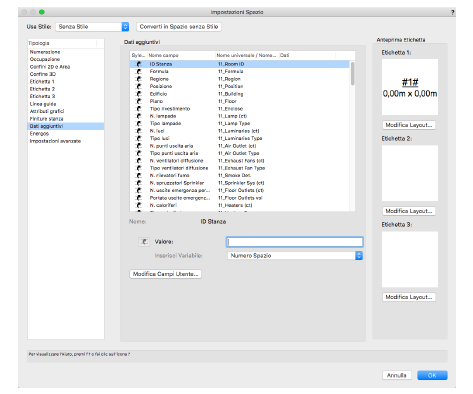Click the 11_Room ID cell
The image size is (473, 394).
[231, 64]
